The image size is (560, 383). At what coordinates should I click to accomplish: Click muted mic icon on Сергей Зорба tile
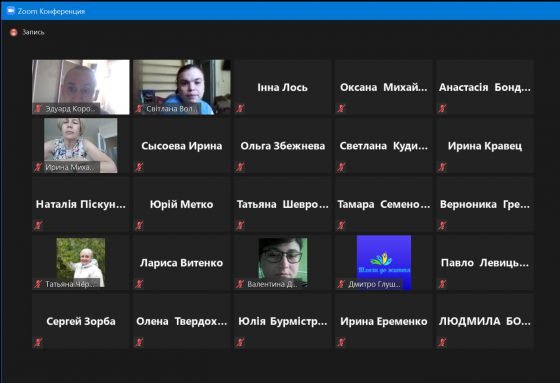click(x=38, y=342)
